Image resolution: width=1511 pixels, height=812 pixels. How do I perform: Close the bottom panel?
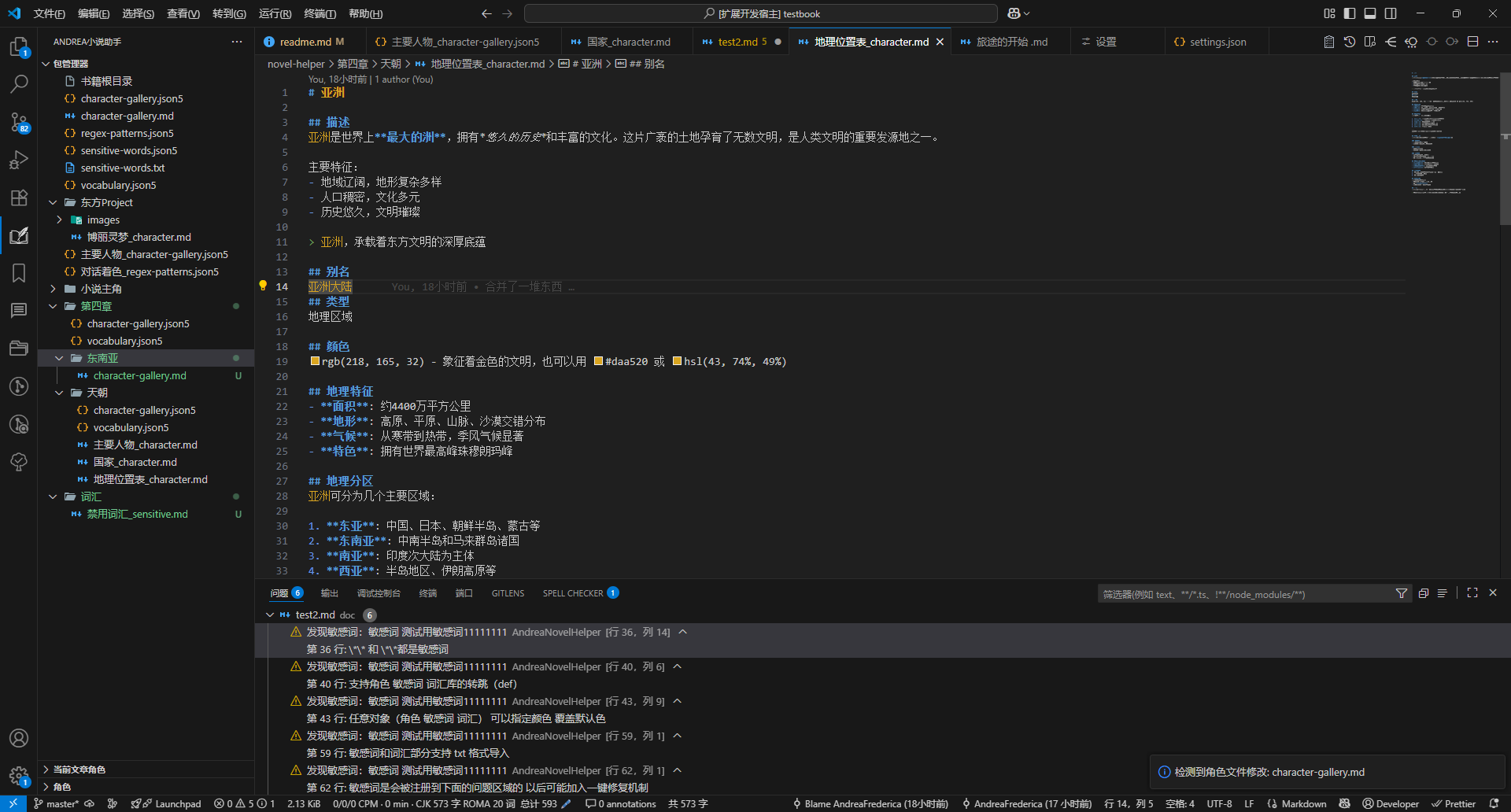click(x=1493, y=592)
